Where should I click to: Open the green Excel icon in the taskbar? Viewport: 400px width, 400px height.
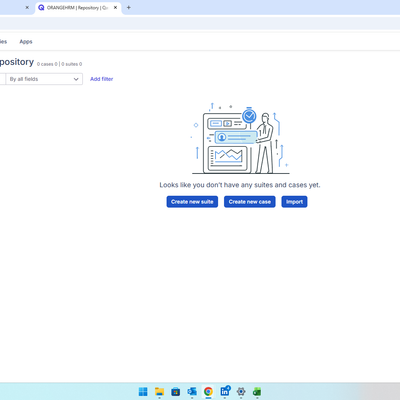pos(257,392)
